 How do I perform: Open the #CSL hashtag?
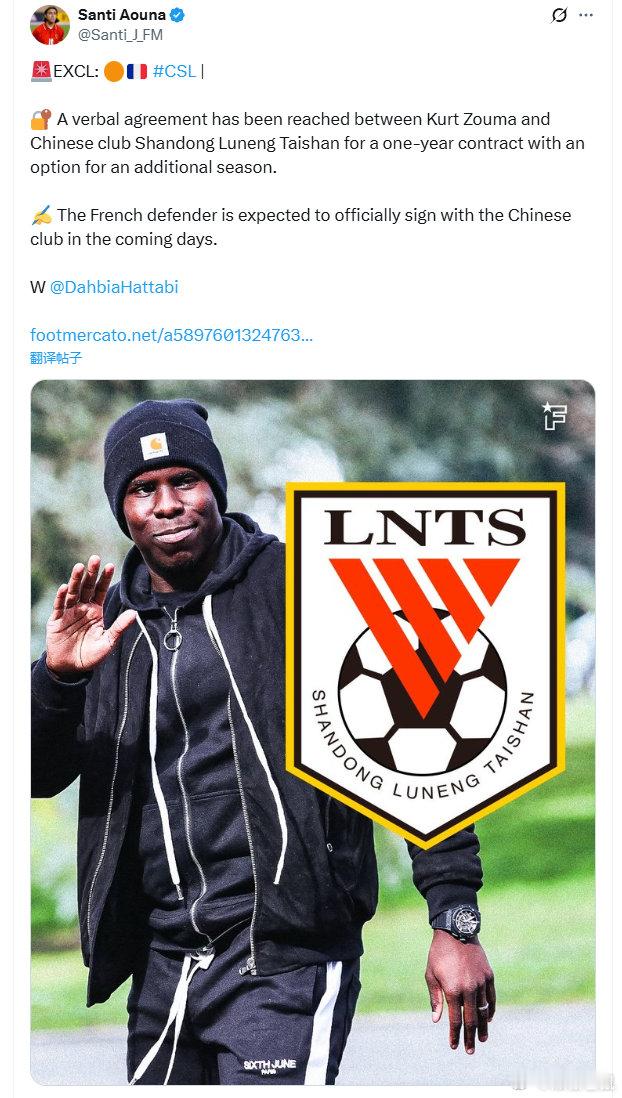point(174,71)
